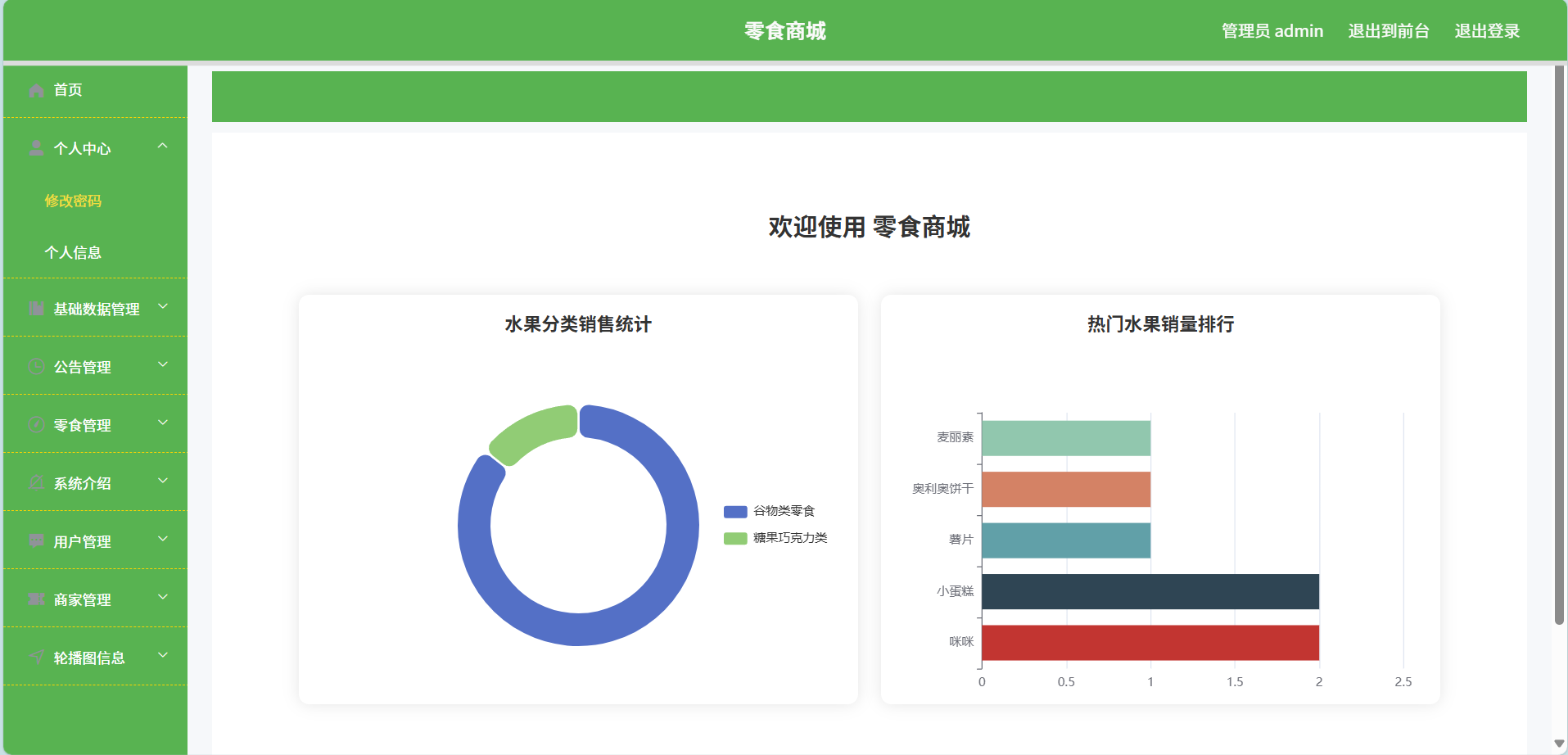Screen dimensions: 1568x755
Task: Expand the 轮播图信息 chevron
Action: pos(162,656)
